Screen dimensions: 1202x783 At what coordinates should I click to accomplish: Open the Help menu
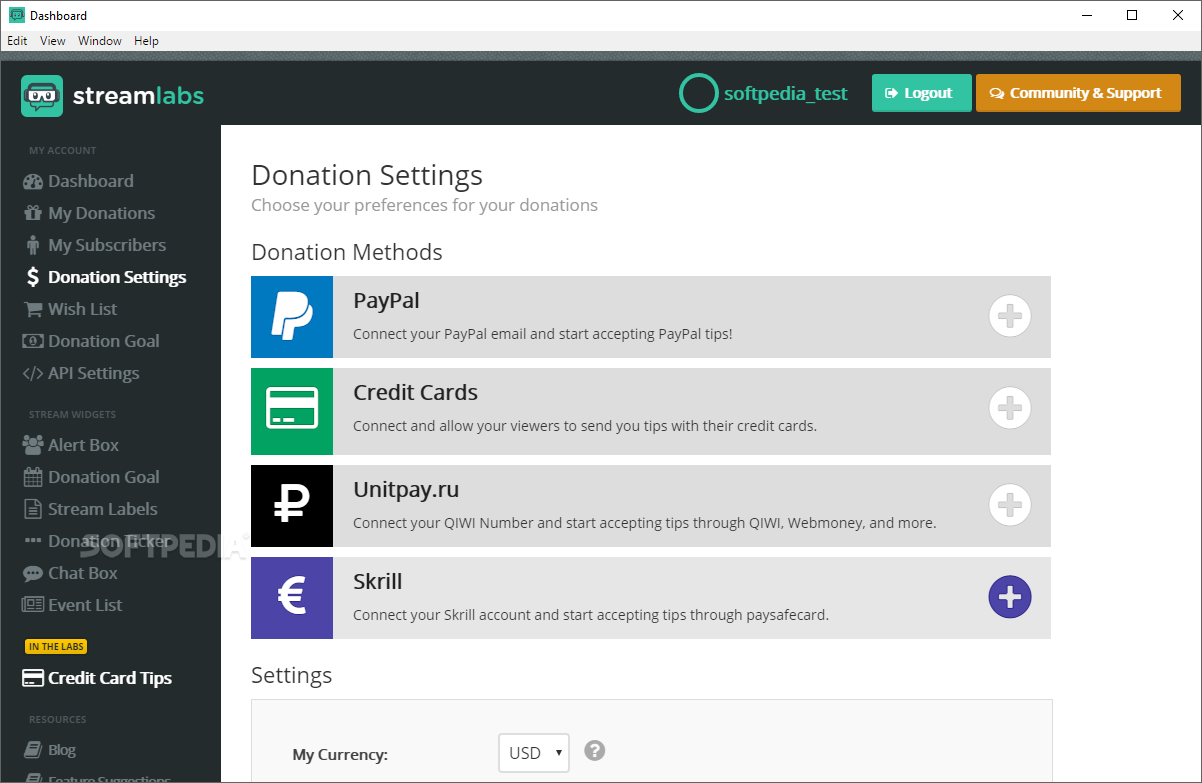click(x=147, y=41)
